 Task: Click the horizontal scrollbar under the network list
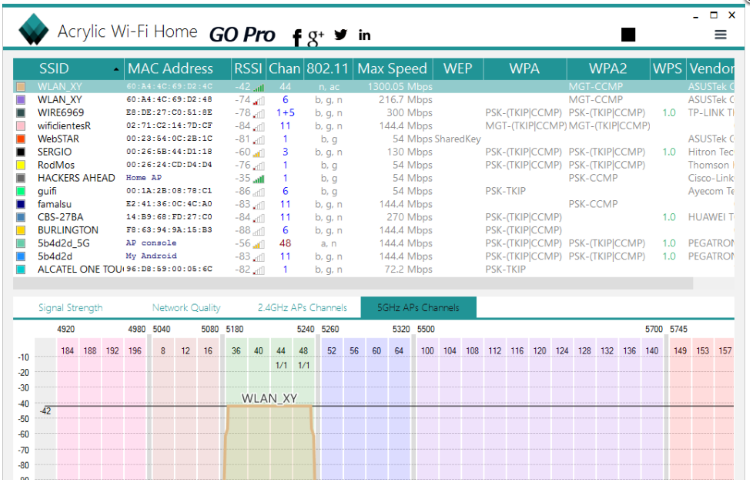coord(353,284)
